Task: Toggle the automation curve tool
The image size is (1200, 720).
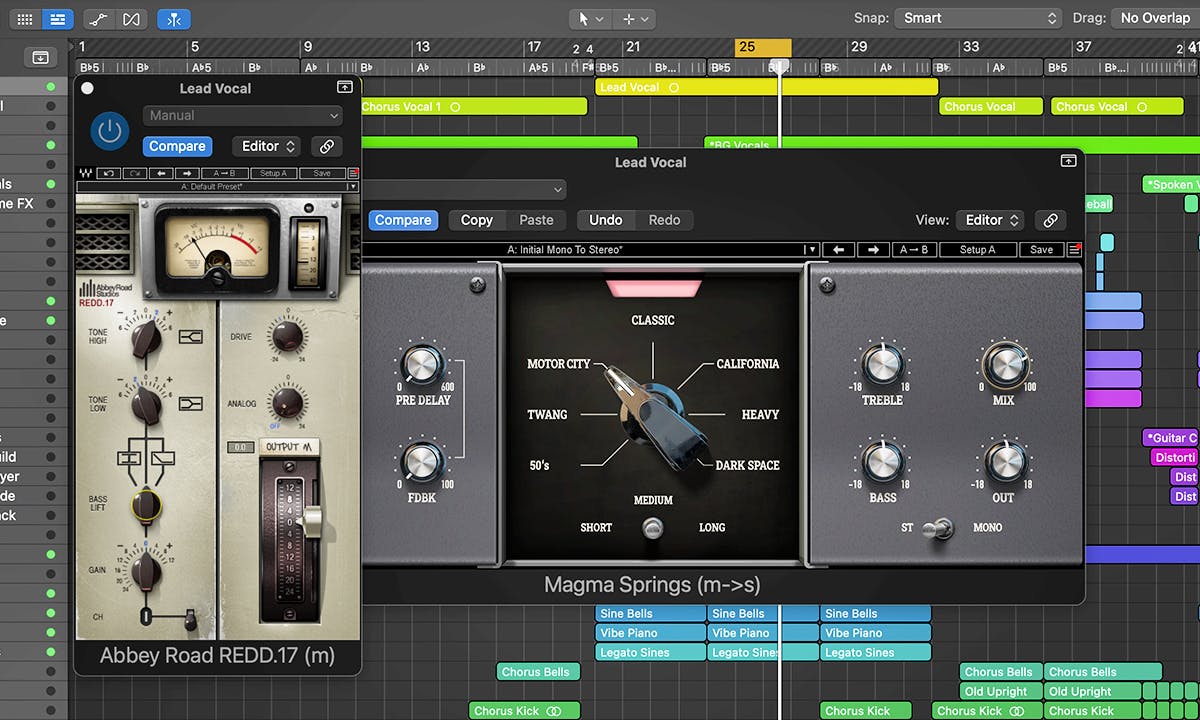Action: tap(98, 19)
